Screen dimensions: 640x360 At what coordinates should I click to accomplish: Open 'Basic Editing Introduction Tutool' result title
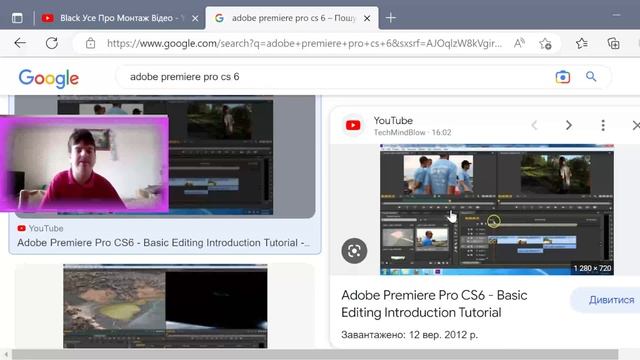click(x=163, y=243)
